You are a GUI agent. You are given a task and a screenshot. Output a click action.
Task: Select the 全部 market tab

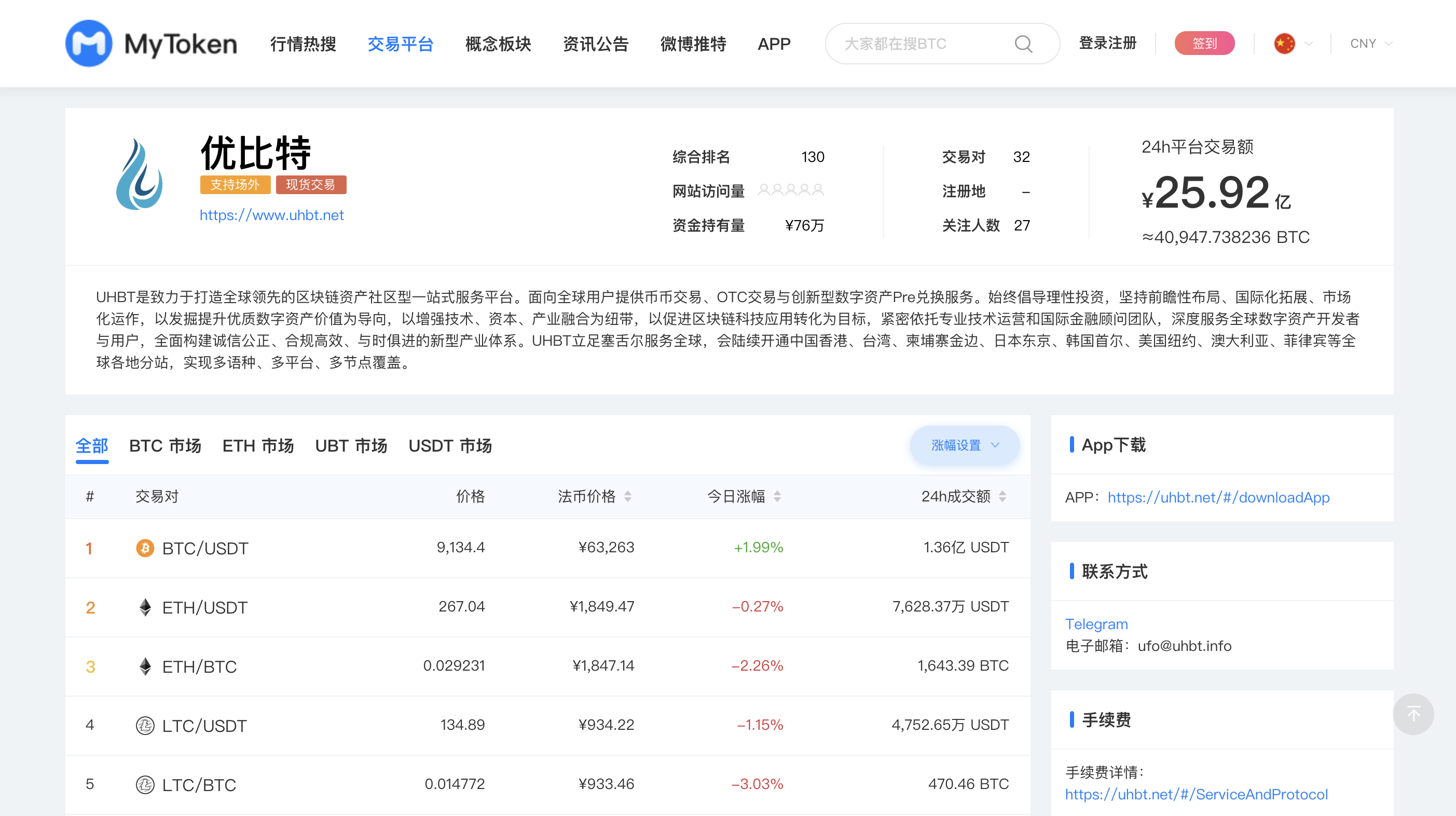[x=92, y=445]
